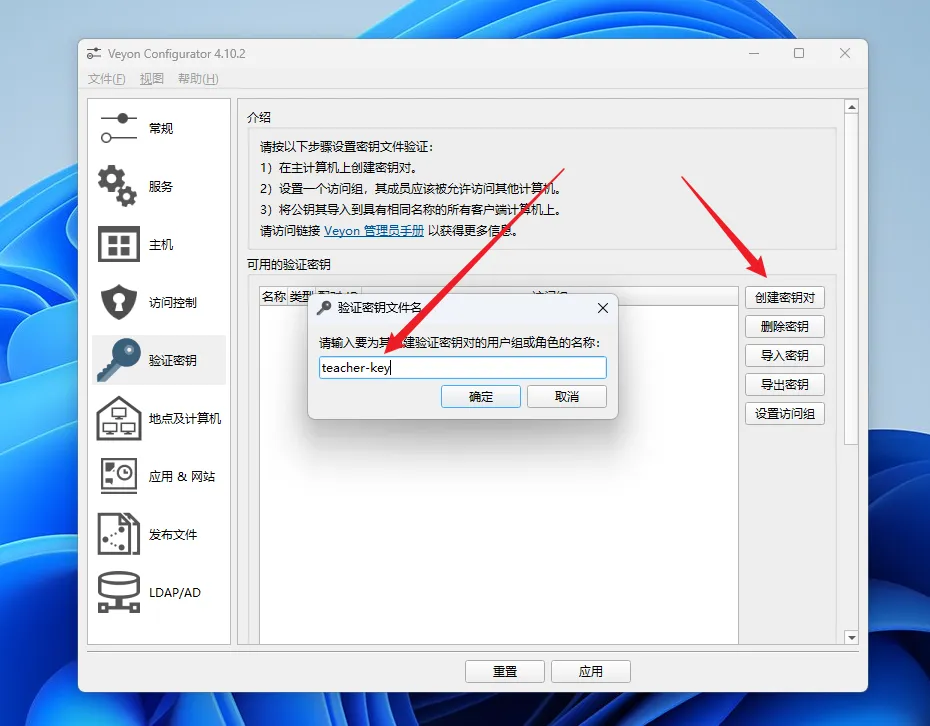Click the scrollbar down arrow

click(x=852, y=638)
